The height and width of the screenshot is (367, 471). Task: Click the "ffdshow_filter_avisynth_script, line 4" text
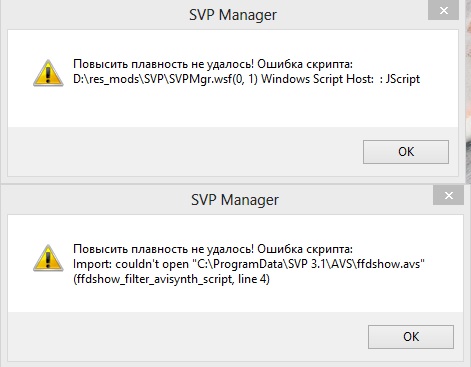[x=171, y=279]
